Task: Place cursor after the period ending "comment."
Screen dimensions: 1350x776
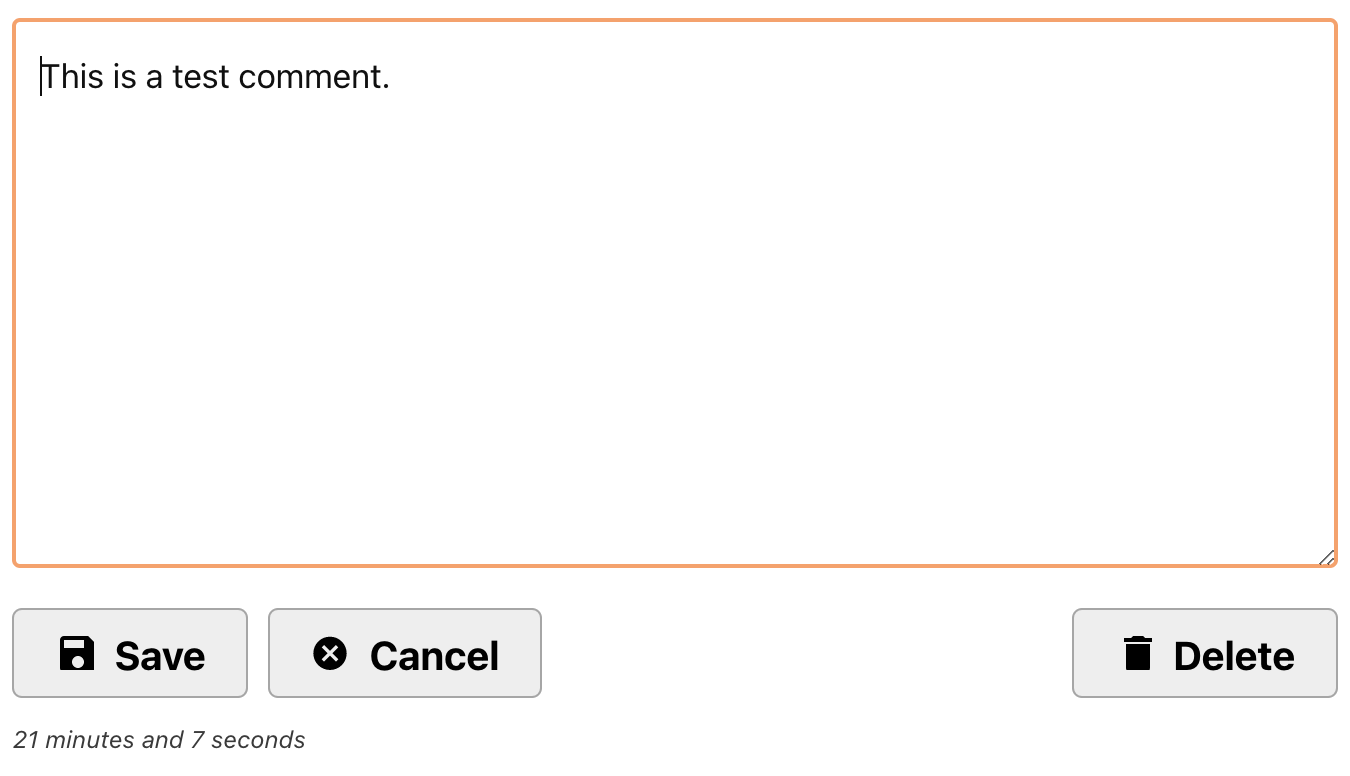Action: 391,77
